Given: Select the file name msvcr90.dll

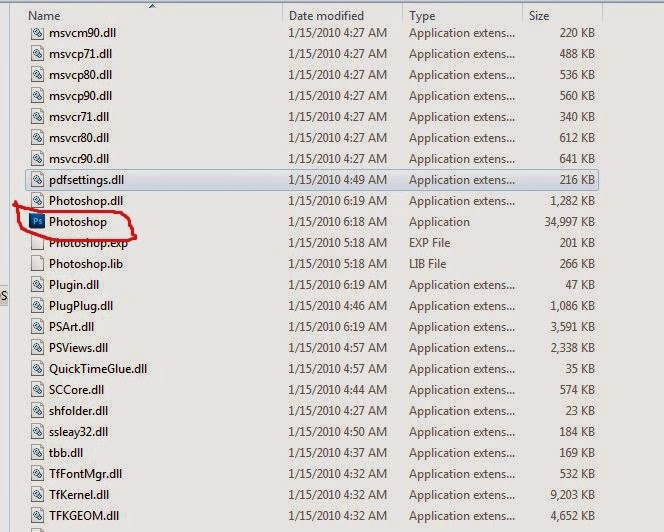Looking at the screenshot, I should point(79,159).
